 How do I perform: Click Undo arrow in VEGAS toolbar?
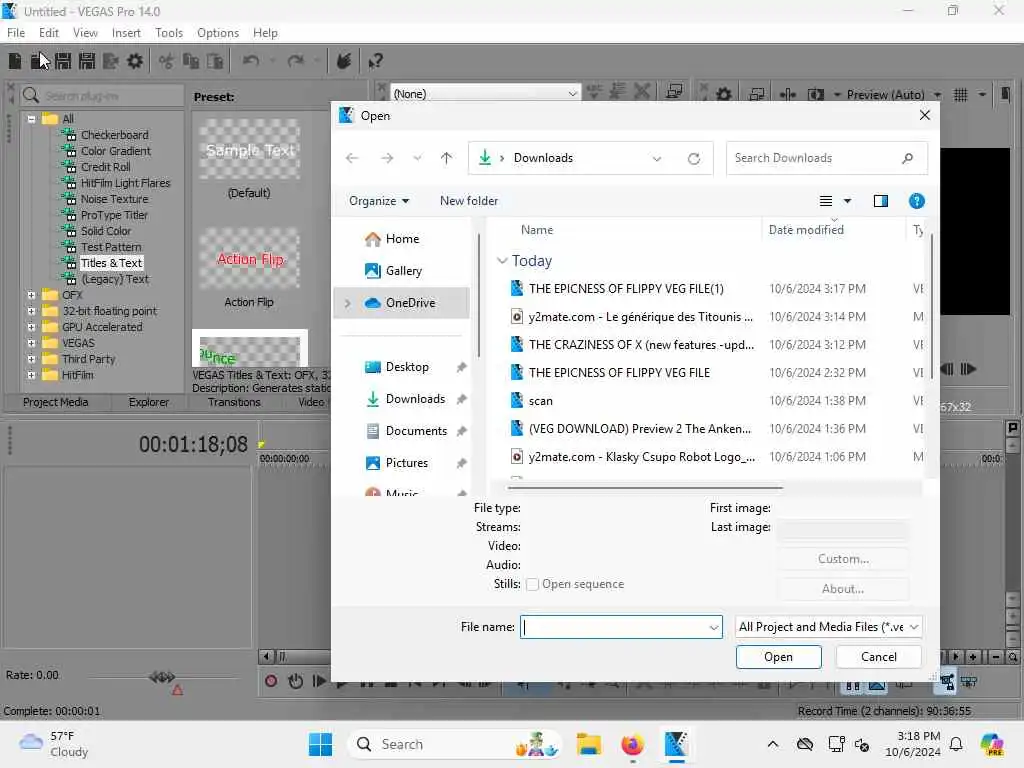tap(251, 61)
